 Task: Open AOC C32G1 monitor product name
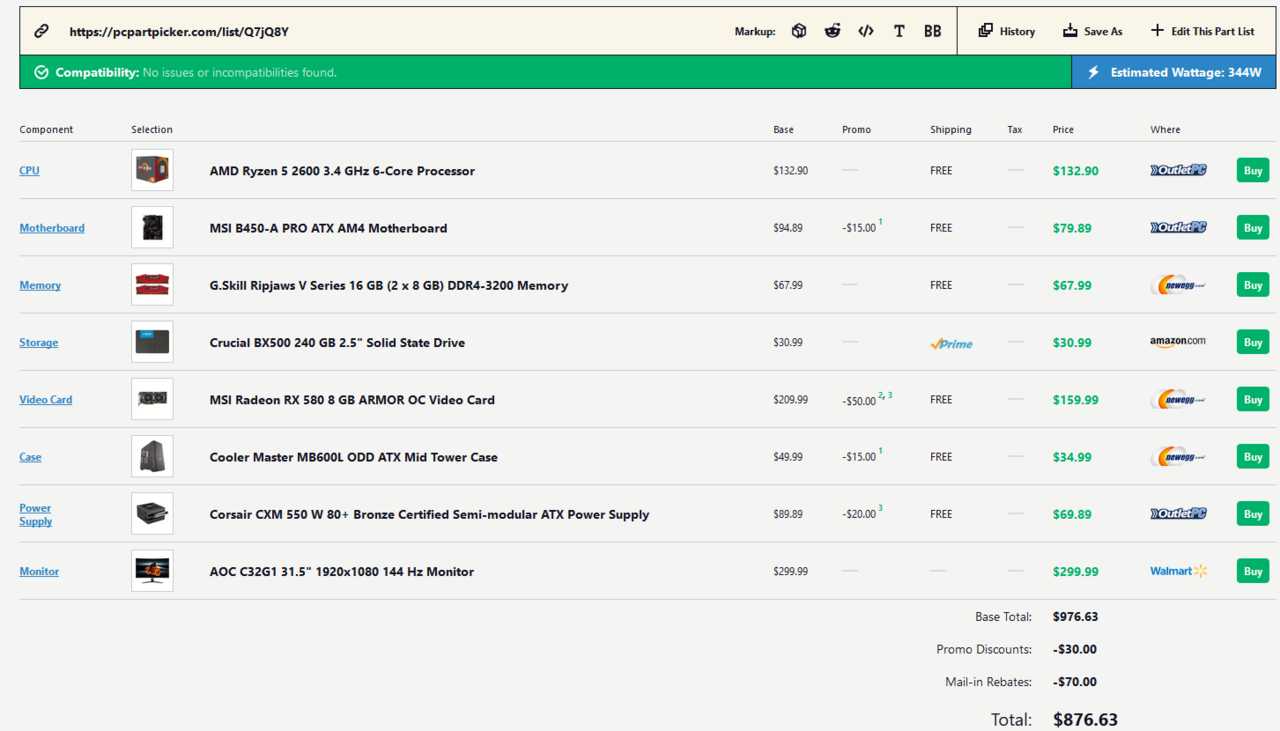[x=341, y=572]
